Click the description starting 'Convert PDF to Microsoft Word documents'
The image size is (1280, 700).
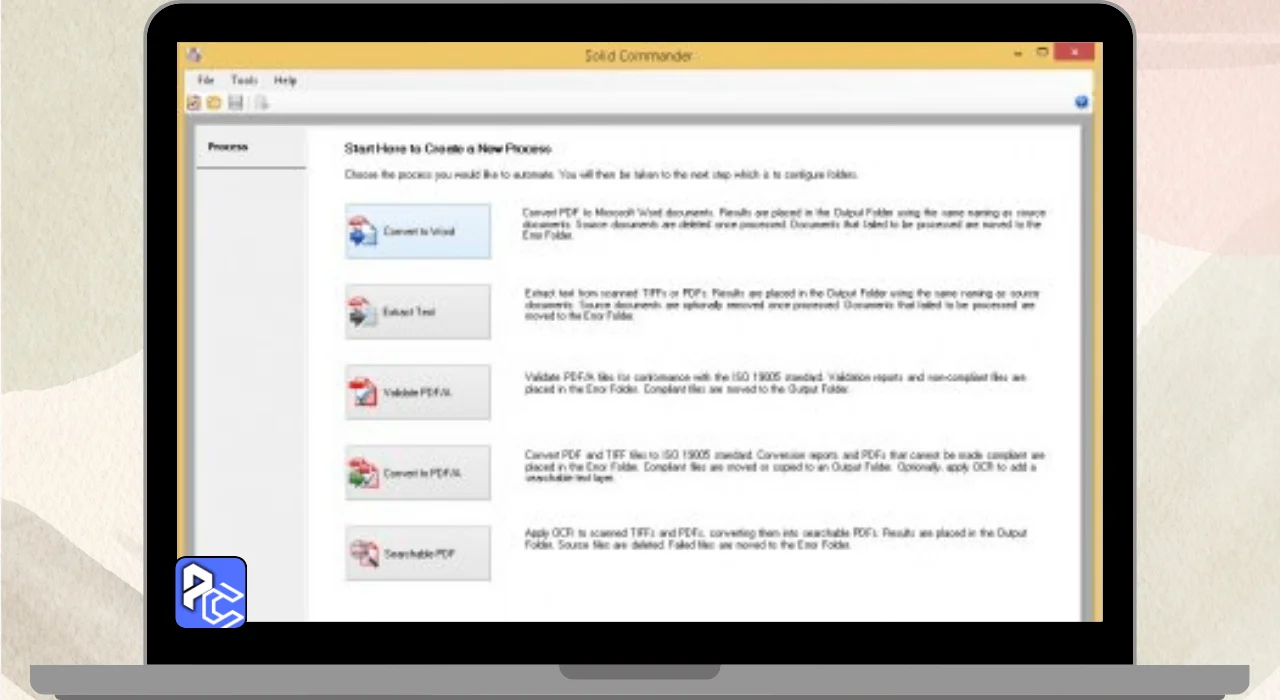tap(785, 225)
